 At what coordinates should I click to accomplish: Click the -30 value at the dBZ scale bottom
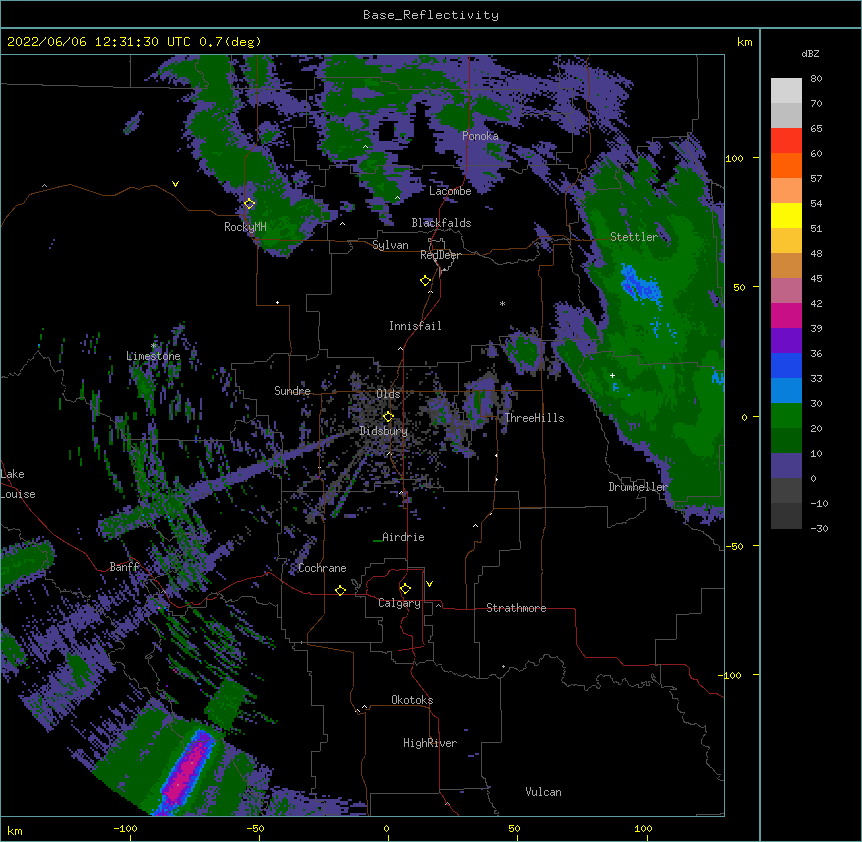819,528
